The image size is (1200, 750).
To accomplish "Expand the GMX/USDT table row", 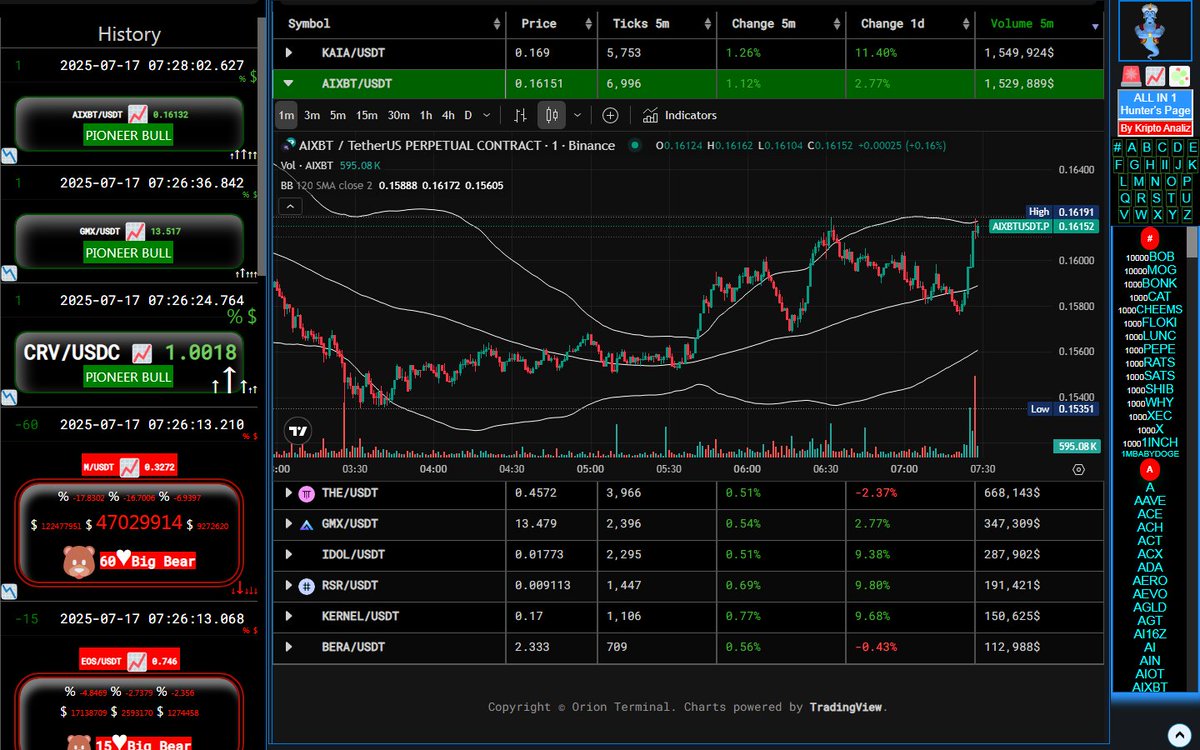I will [289, 523].
